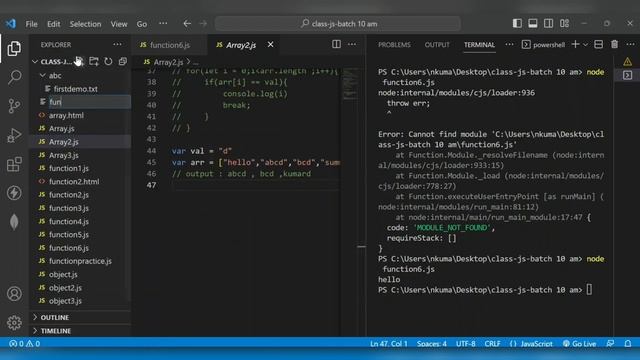Open notifications bell in status bar
This screenshot has width=640, height=360.
628,344
